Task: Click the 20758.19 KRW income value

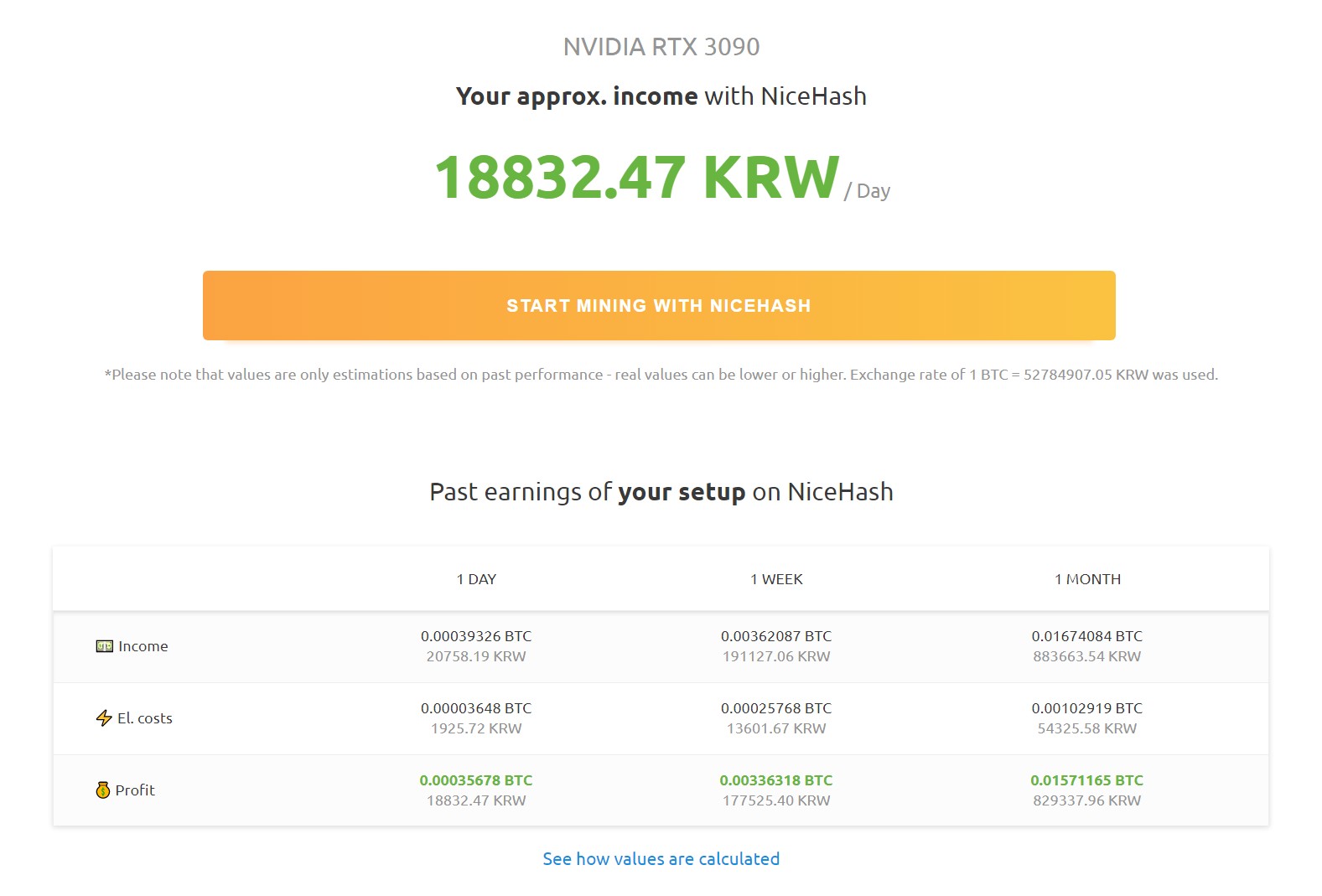Action: point(476,656)
